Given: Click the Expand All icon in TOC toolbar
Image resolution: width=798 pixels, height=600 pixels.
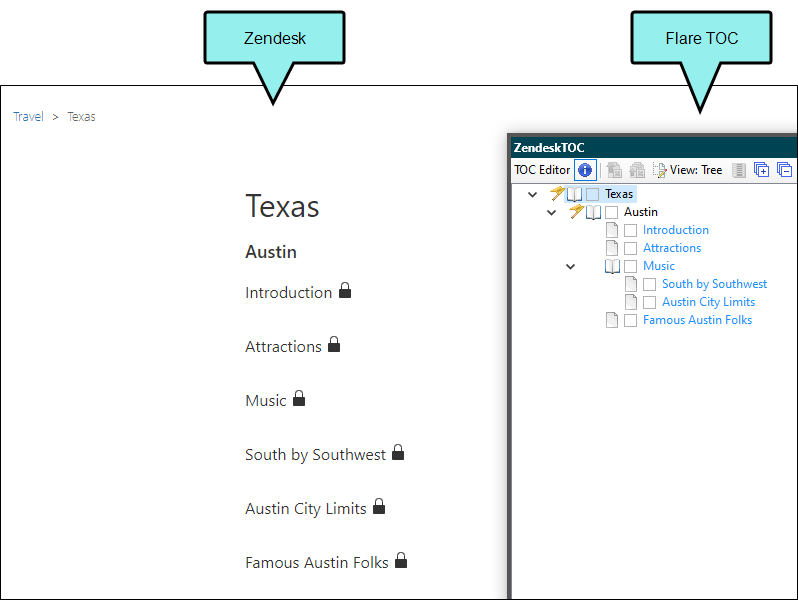Looking at the screenshot, I should [x=761, y=169].
